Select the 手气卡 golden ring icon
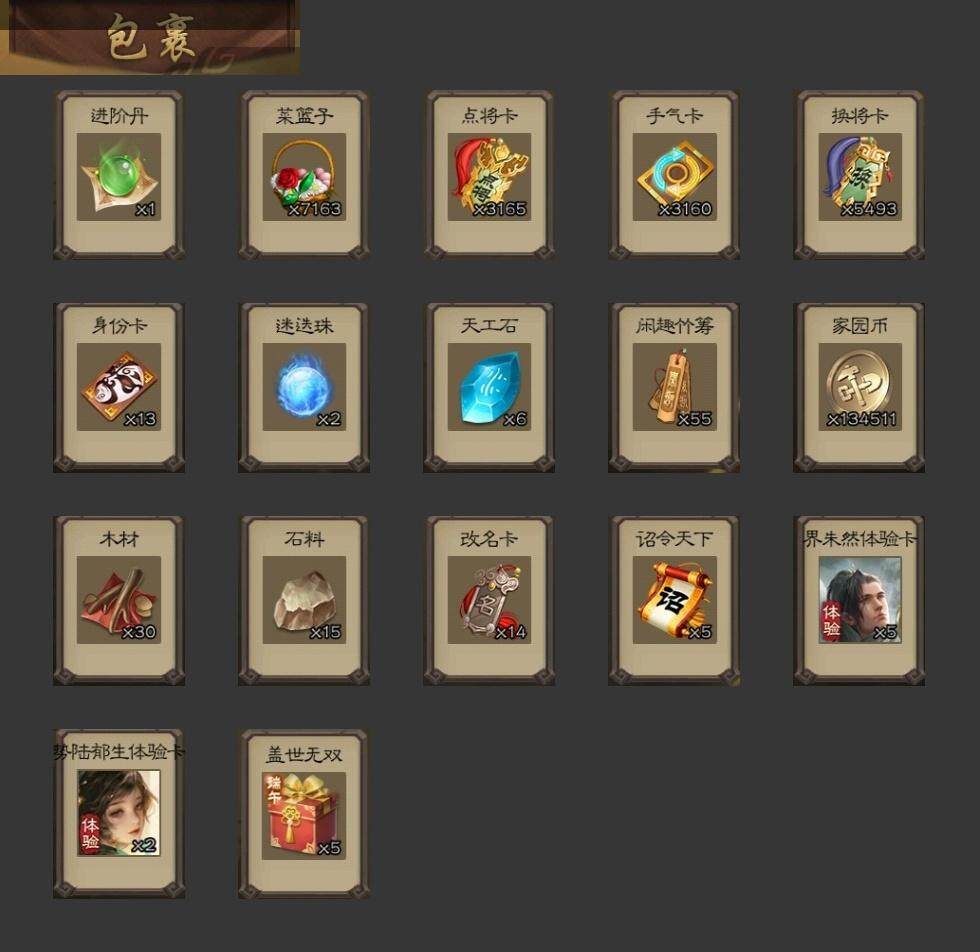Image resolution: width=980 pixels, height=952 pixels. click(x=674, y=177)
